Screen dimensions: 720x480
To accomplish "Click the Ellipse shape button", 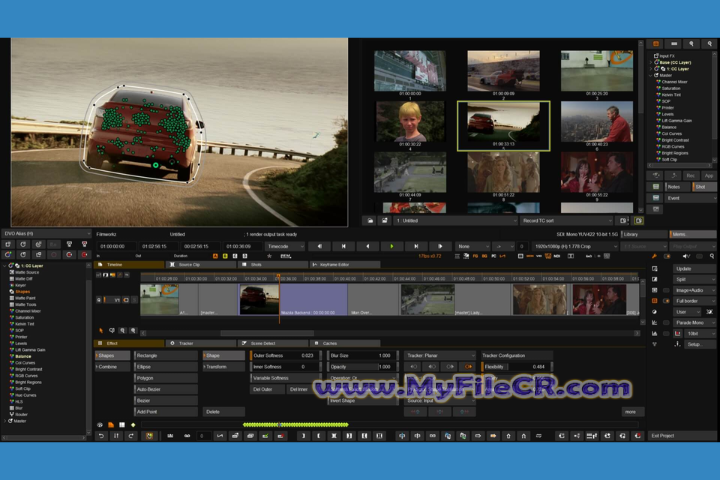I will (x=166, y=367).
